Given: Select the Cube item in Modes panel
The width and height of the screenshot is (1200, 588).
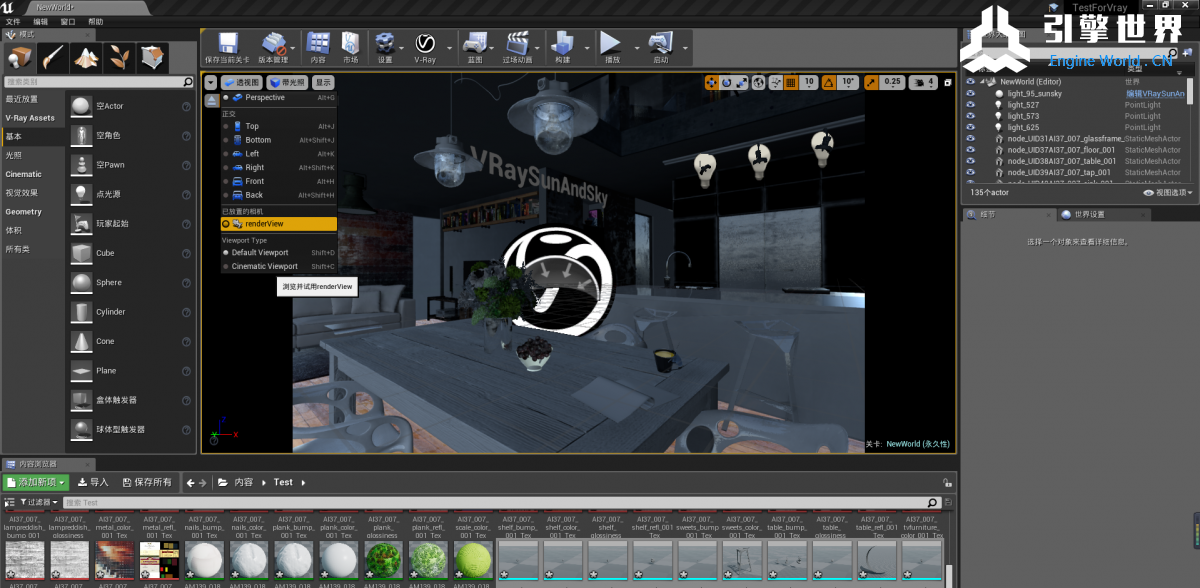Looking at the screenshot, I should (129, 253).
